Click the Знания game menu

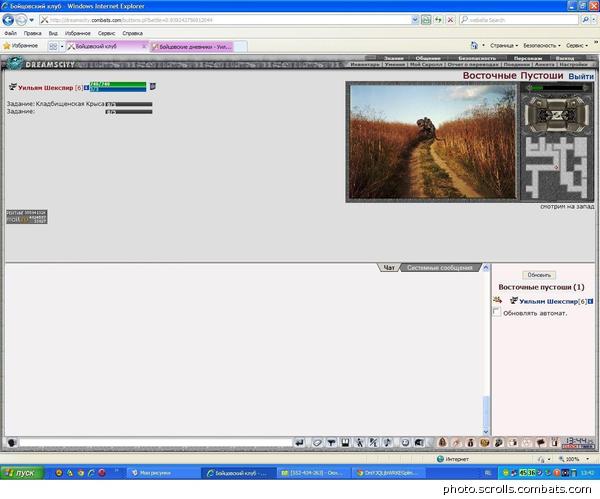pyautogui.click(x=393, y=58)
